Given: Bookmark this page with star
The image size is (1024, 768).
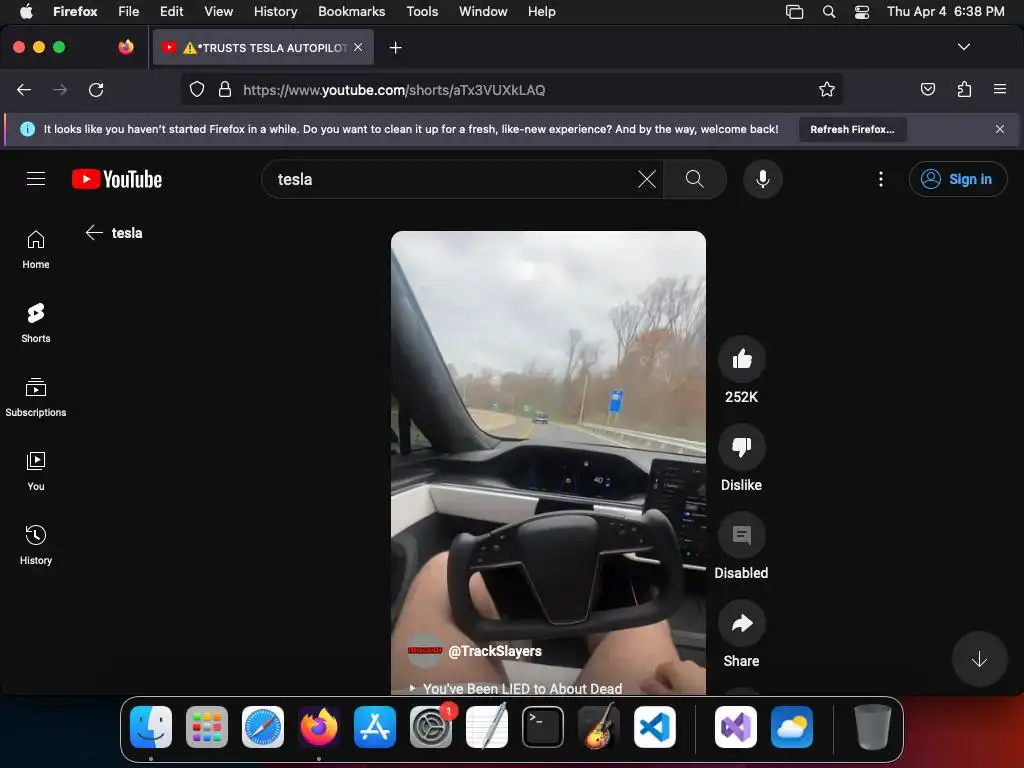Looking at the screenshot, I should pos(827,89).
